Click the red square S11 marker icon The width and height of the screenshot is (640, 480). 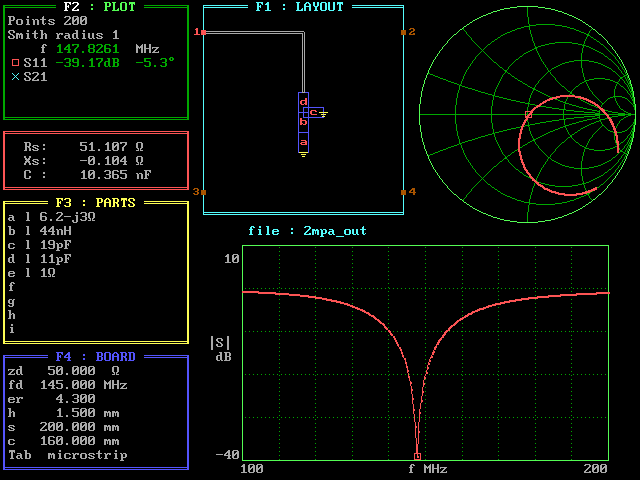15,62
